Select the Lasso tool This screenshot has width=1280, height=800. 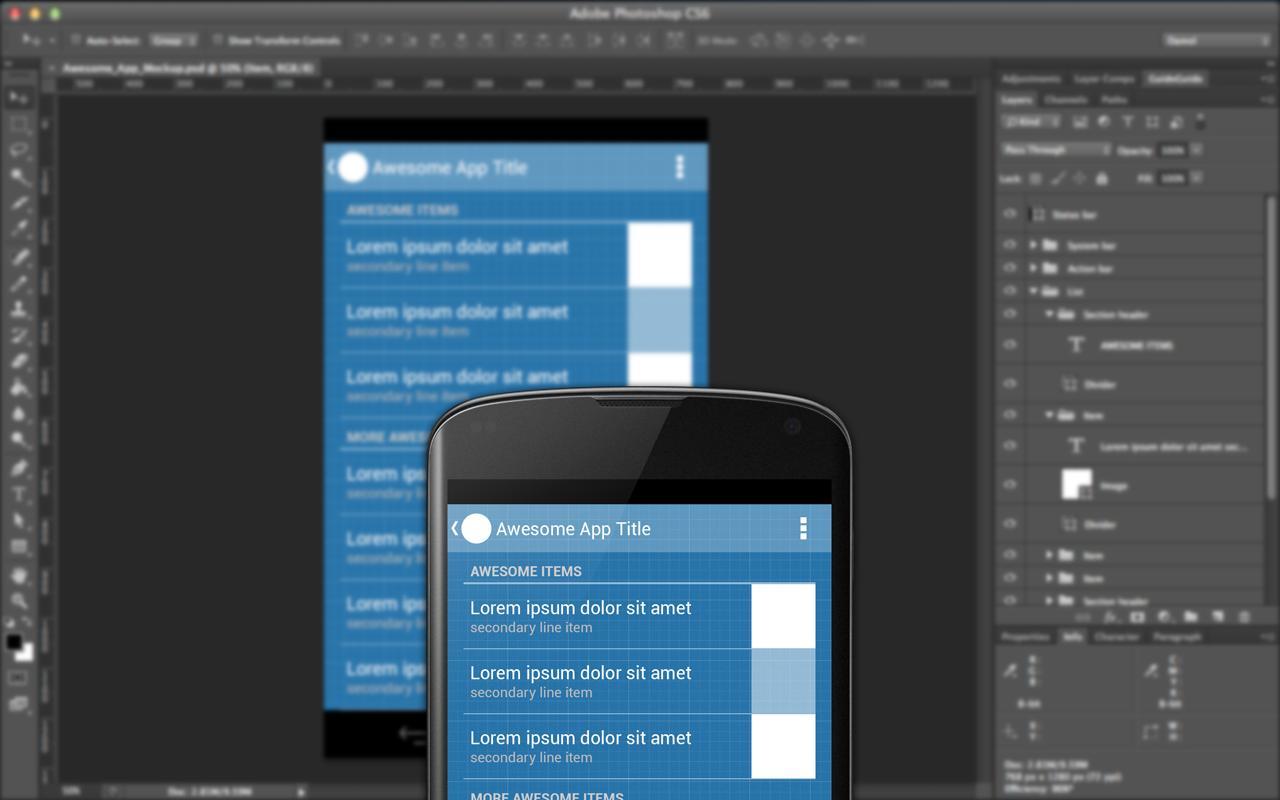(19, 150)
